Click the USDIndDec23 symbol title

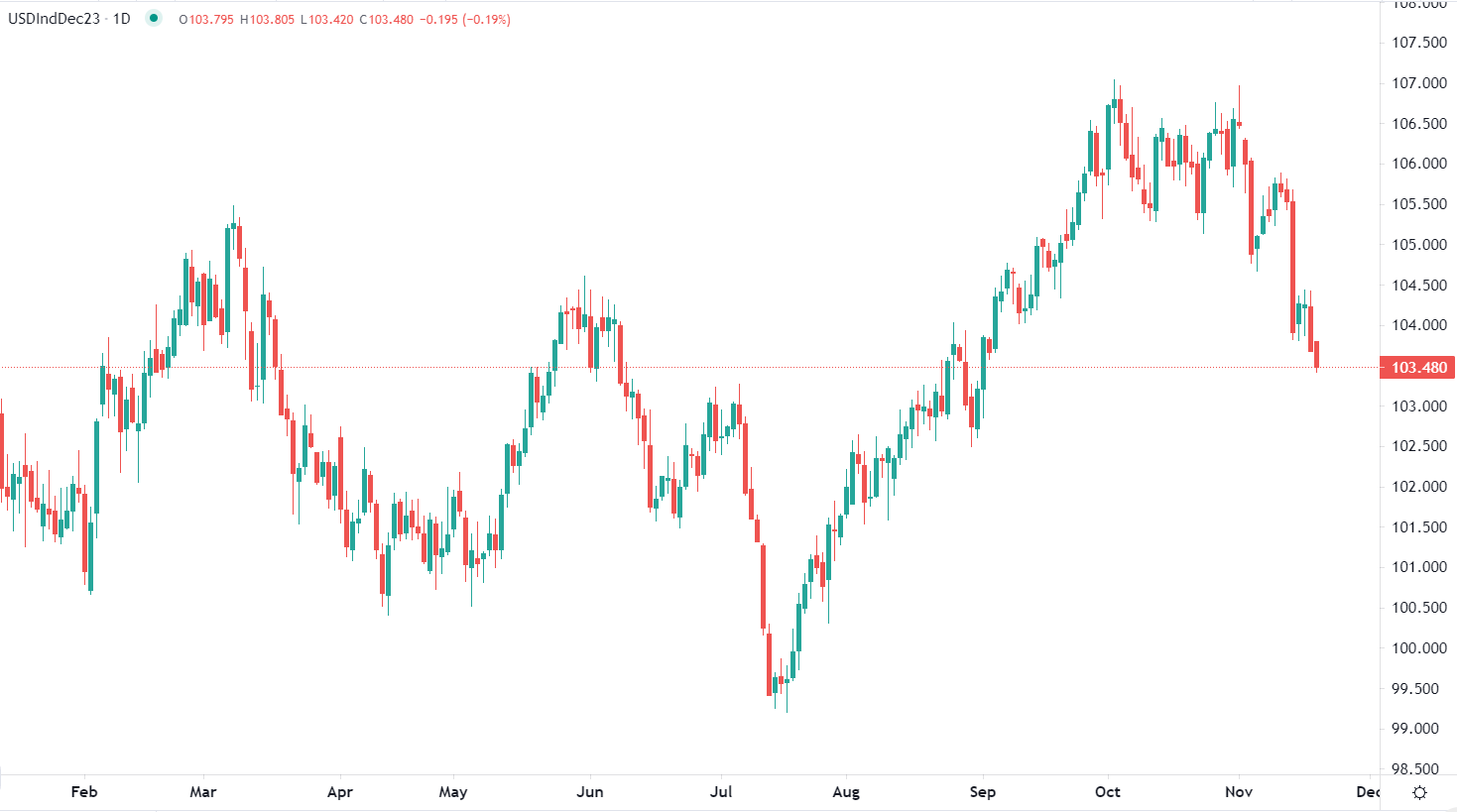55,19
